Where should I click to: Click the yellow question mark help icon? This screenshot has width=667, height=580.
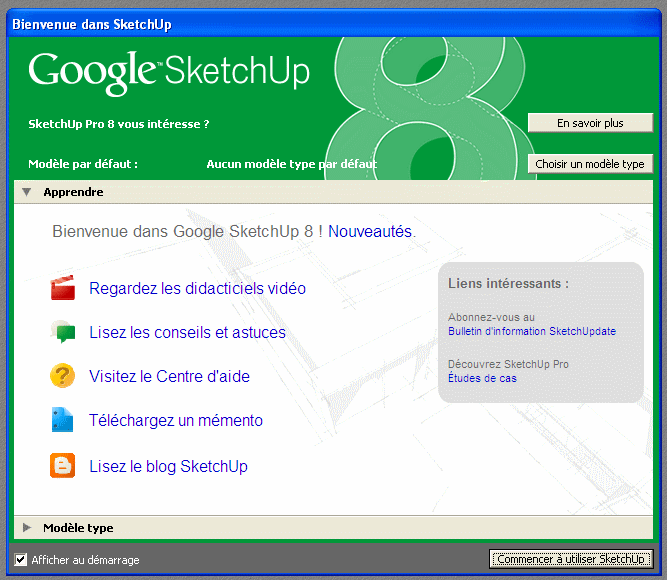point(63,376)
